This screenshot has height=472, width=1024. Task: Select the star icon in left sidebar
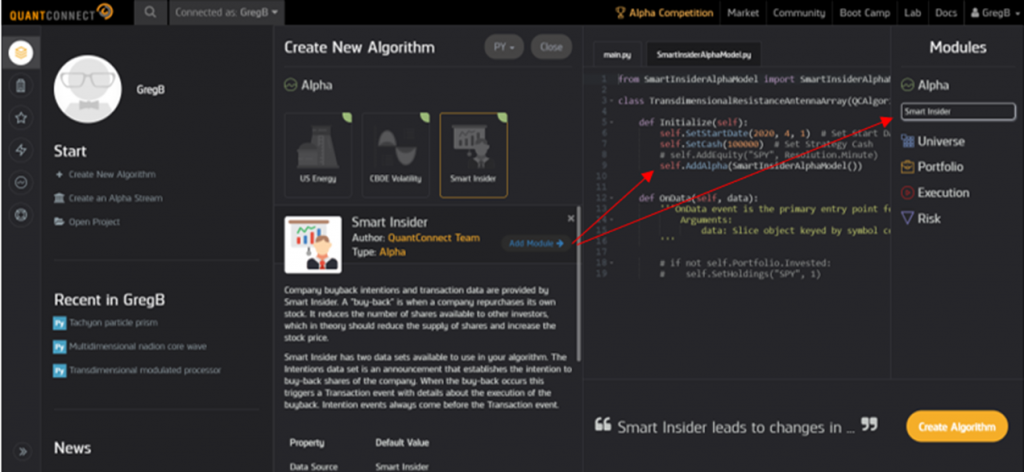(21, 118)
